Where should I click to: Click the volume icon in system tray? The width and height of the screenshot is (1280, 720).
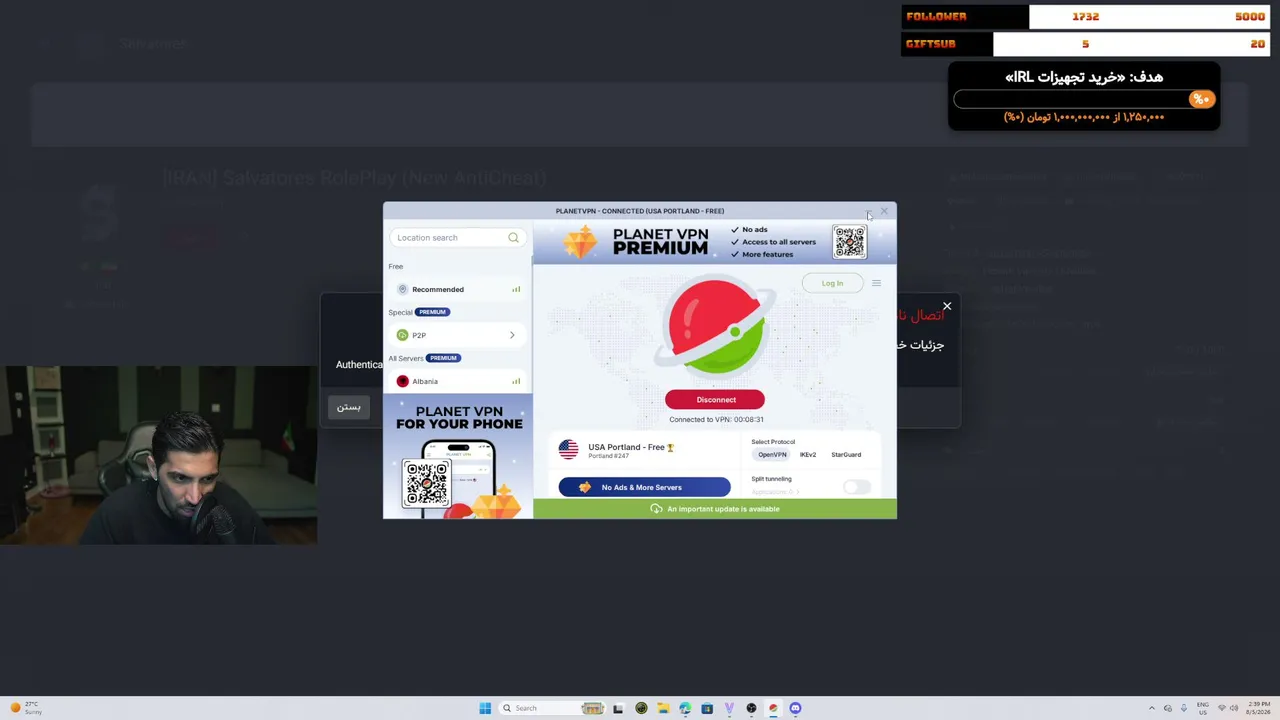[1233, 708]
